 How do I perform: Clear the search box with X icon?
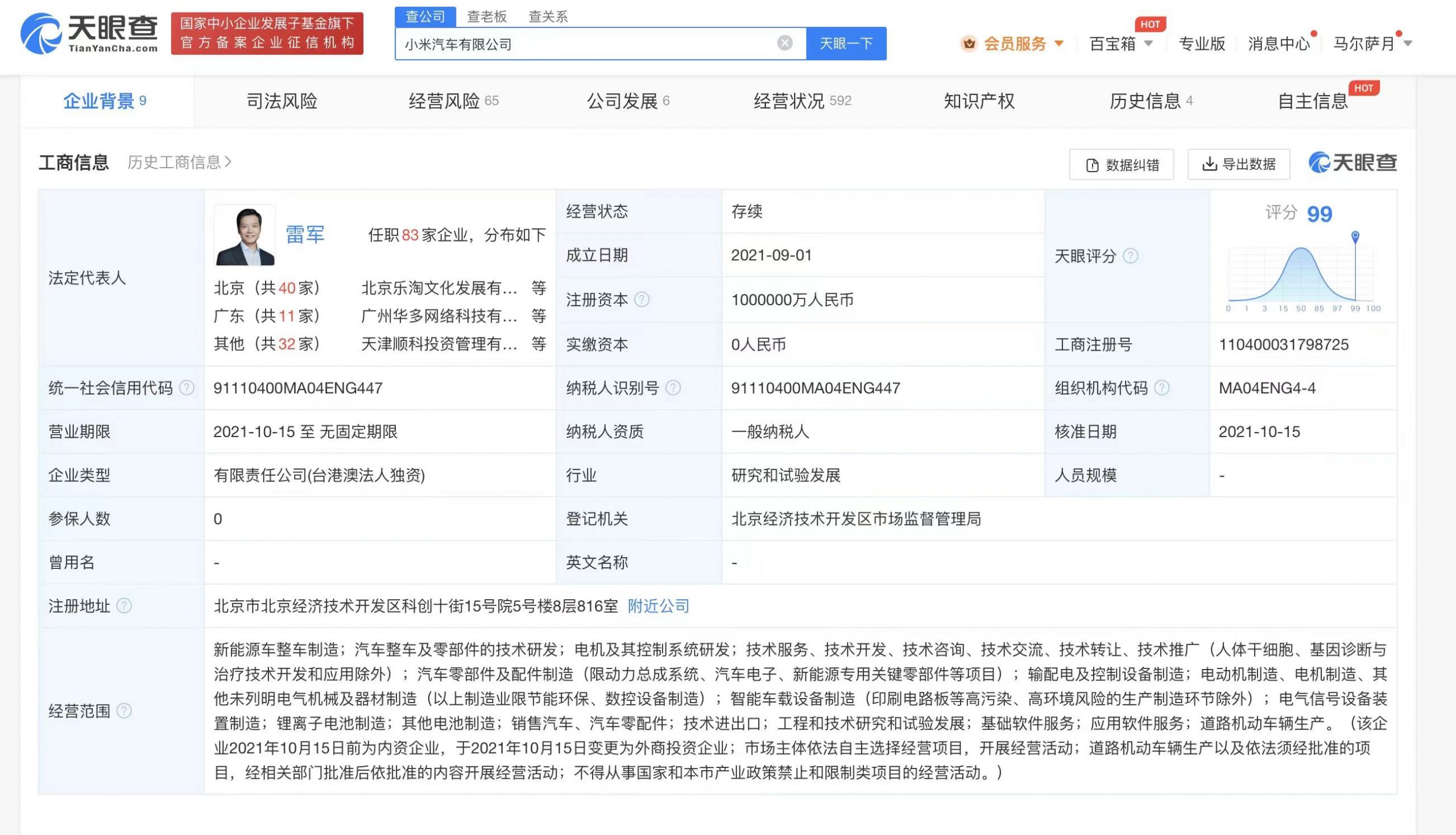pos(784,43)
